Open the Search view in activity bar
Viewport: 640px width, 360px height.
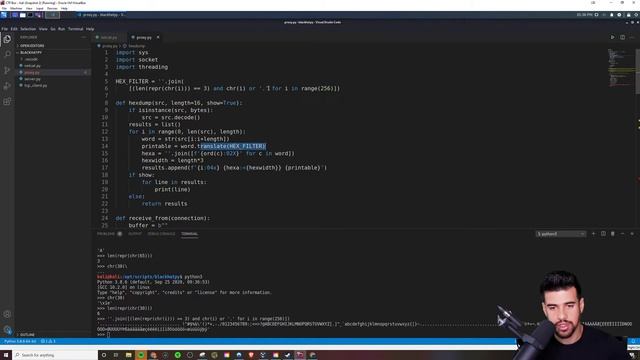pos(7,54)
